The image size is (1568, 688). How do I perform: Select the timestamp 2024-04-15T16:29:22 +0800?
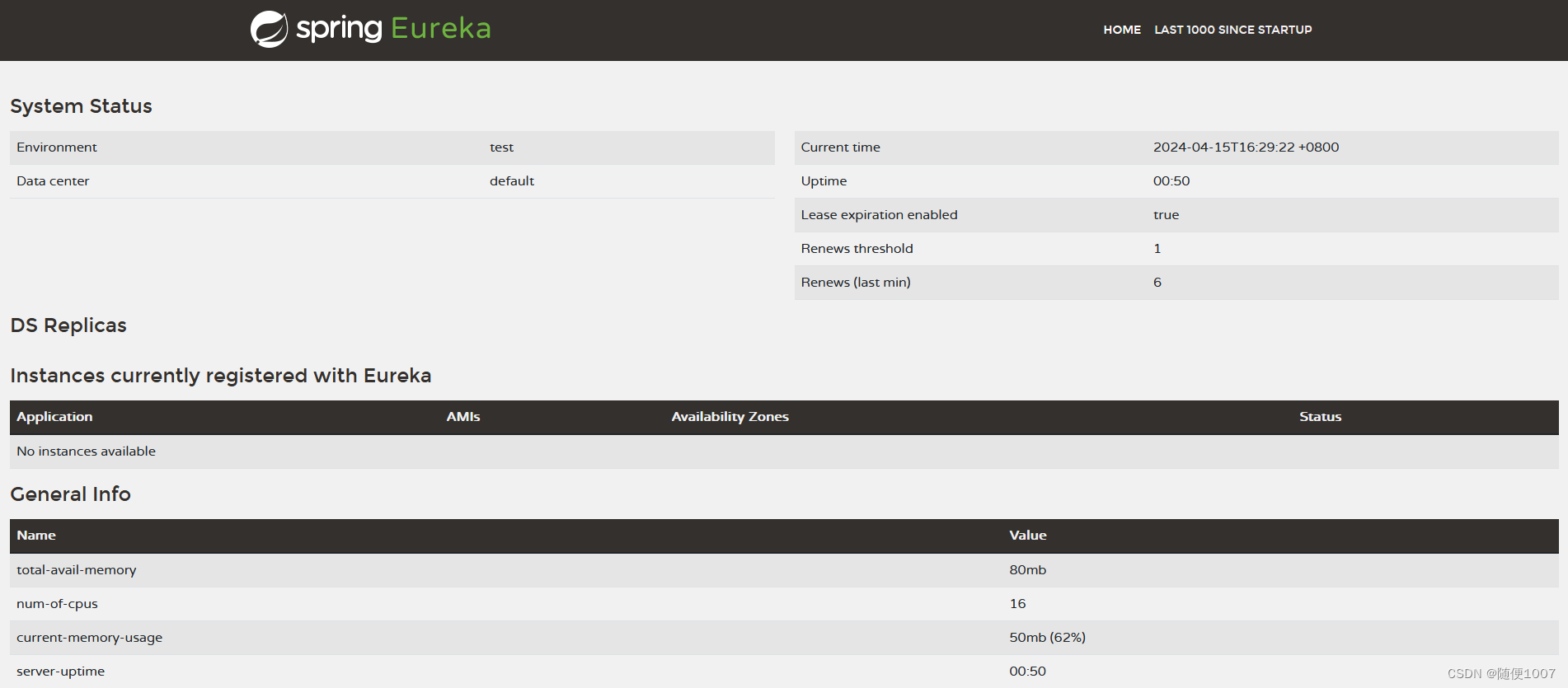[1246, 147]
